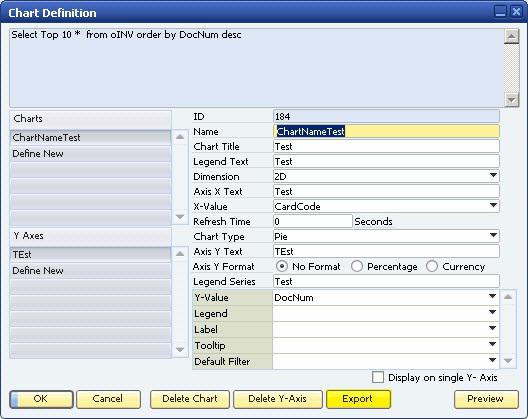Image resolution: width=528 pixels, height=419 pixels.
Task: Click the Y Axes list scroll-down arrow
Action: [180, 350]
